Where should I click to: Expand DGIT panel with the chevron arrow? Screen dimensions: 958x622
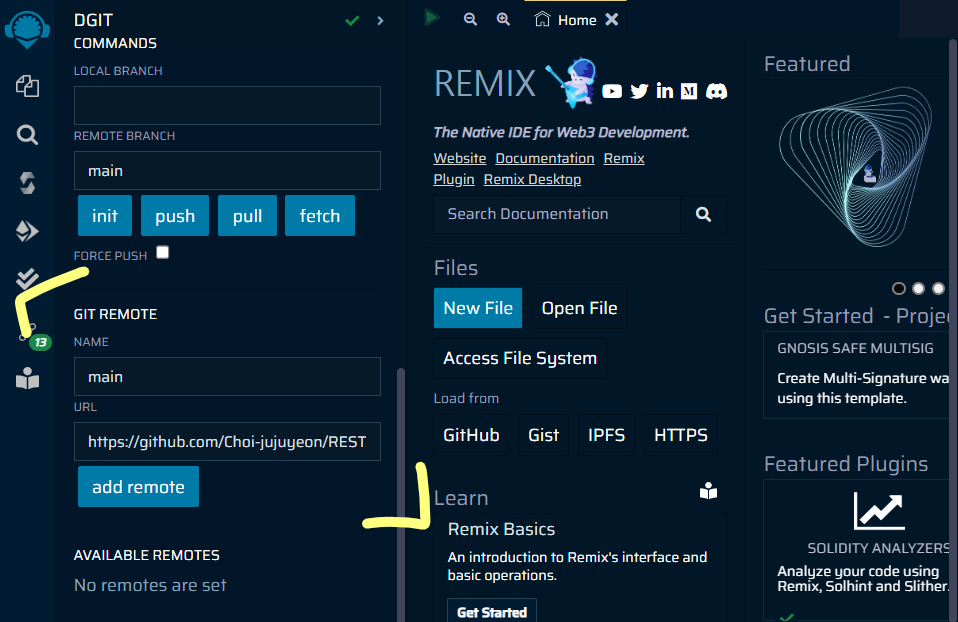[381, 21]
